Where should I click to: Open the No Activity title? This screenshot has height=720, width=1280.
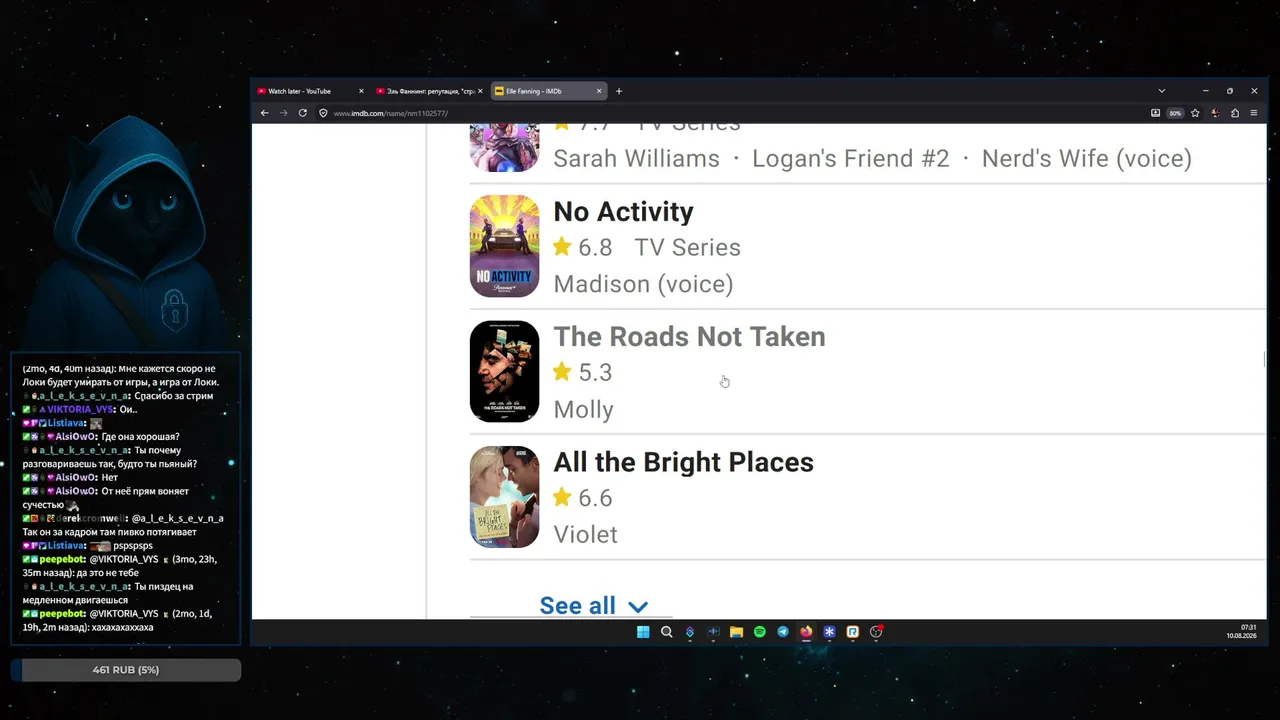623,211
